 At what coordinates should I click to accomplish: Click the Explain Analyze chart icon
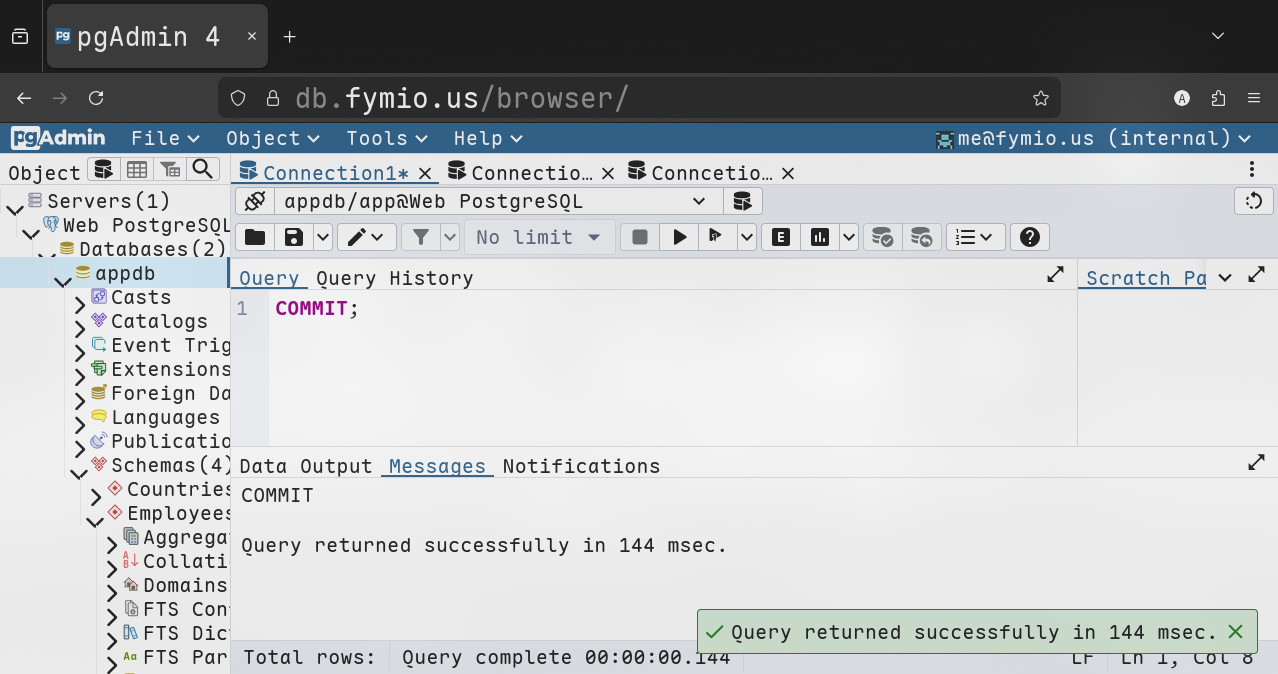point(820,237)
